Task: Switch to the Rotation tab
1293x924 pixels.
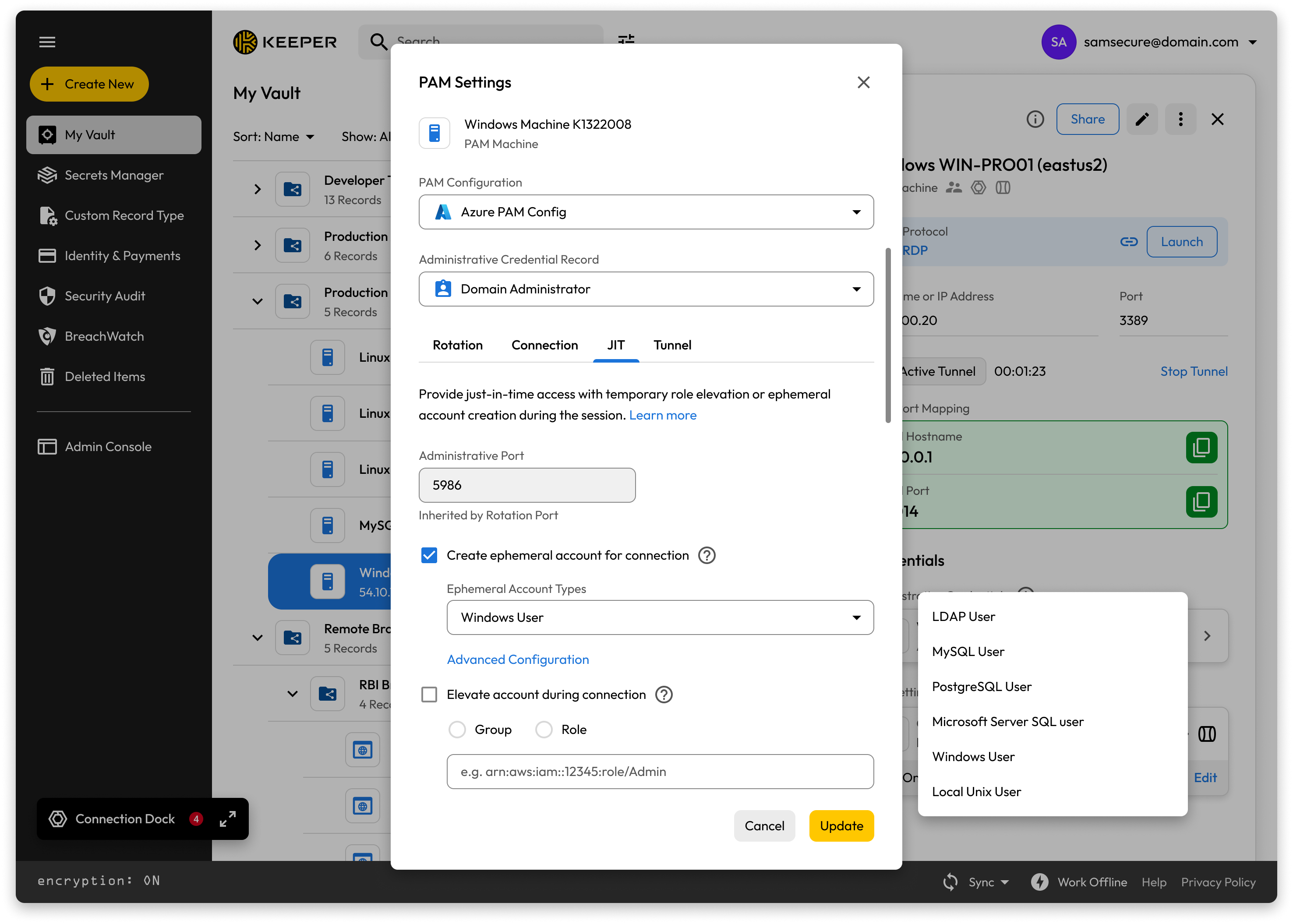Action: point(458,346)
